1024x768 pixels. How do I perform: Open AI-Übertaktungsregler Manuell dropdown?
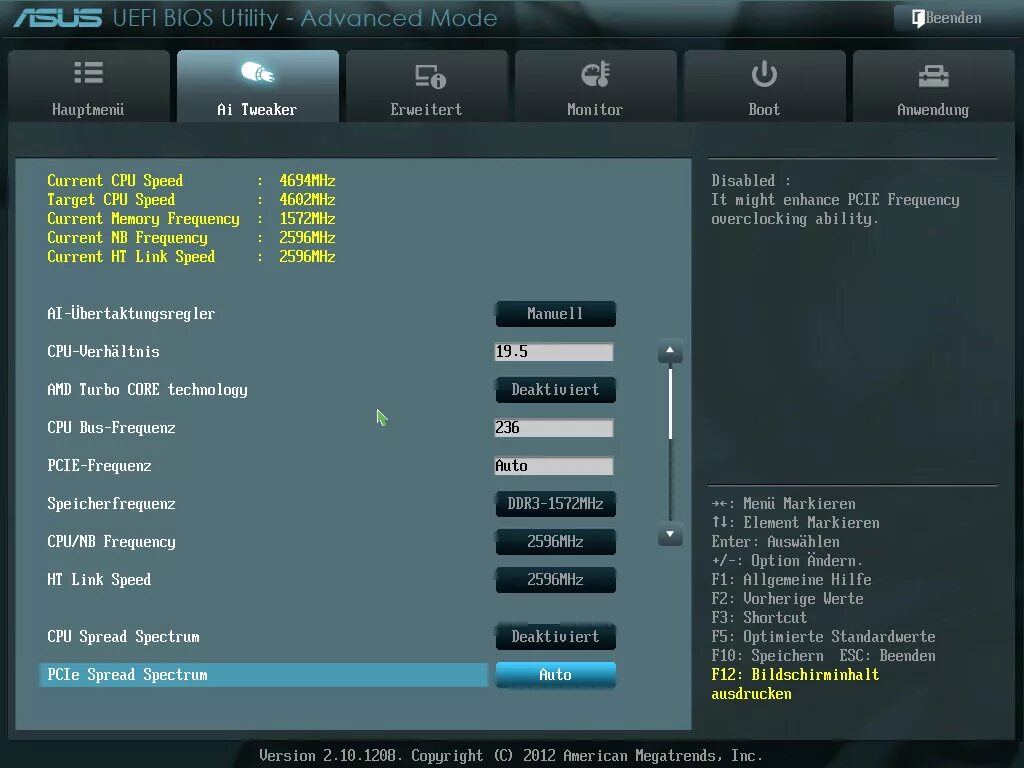555,313
